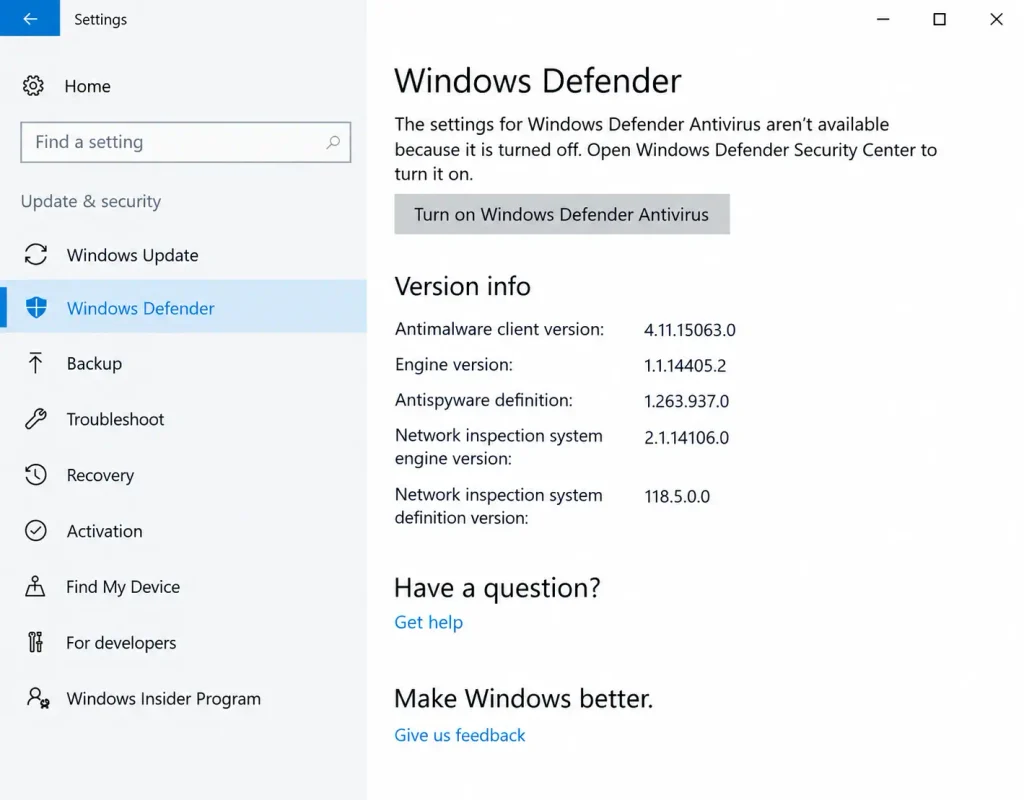Click the Update & security category label
1024x800 pixels.
(x=91, y=201)
